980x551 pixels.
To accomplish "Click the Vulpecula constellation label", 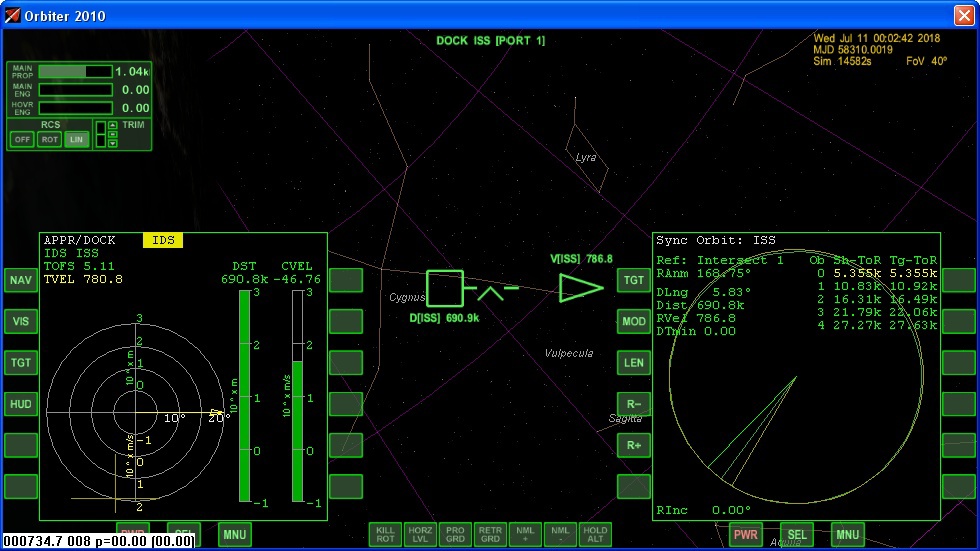I will point(569,354).
